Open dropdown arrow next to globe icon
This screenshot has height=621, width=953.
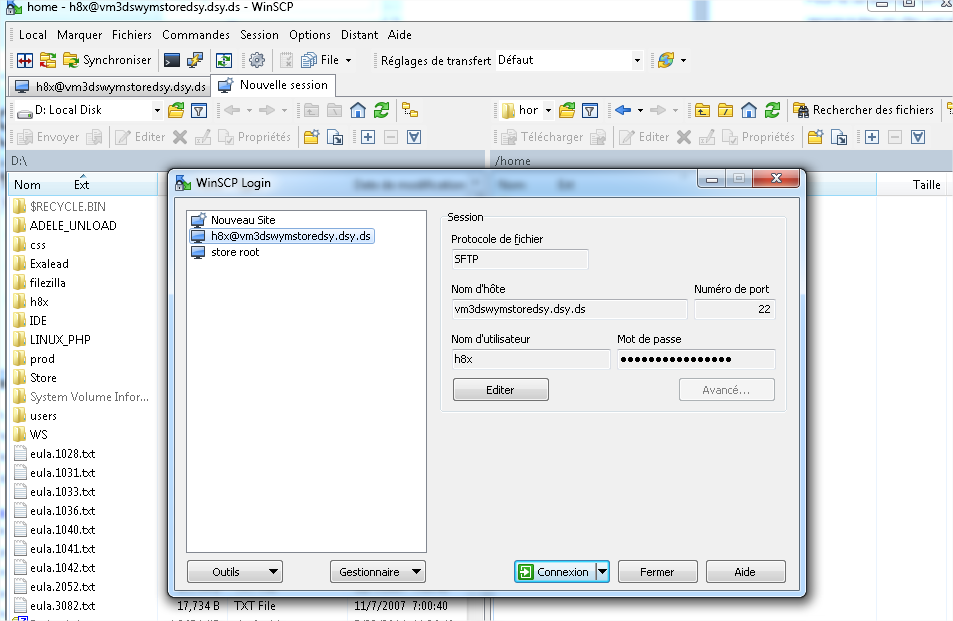[x=684, y=60]
